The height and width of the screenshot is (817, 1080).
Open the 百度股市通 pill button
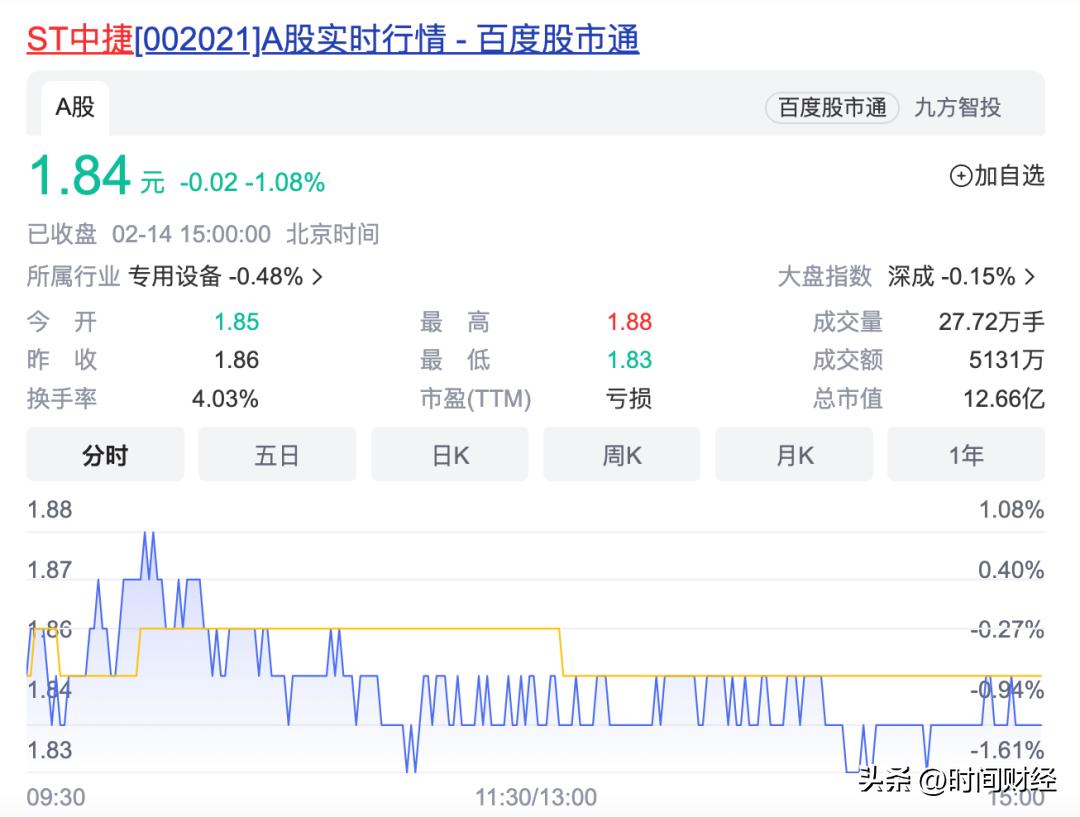tap(830, 108)
